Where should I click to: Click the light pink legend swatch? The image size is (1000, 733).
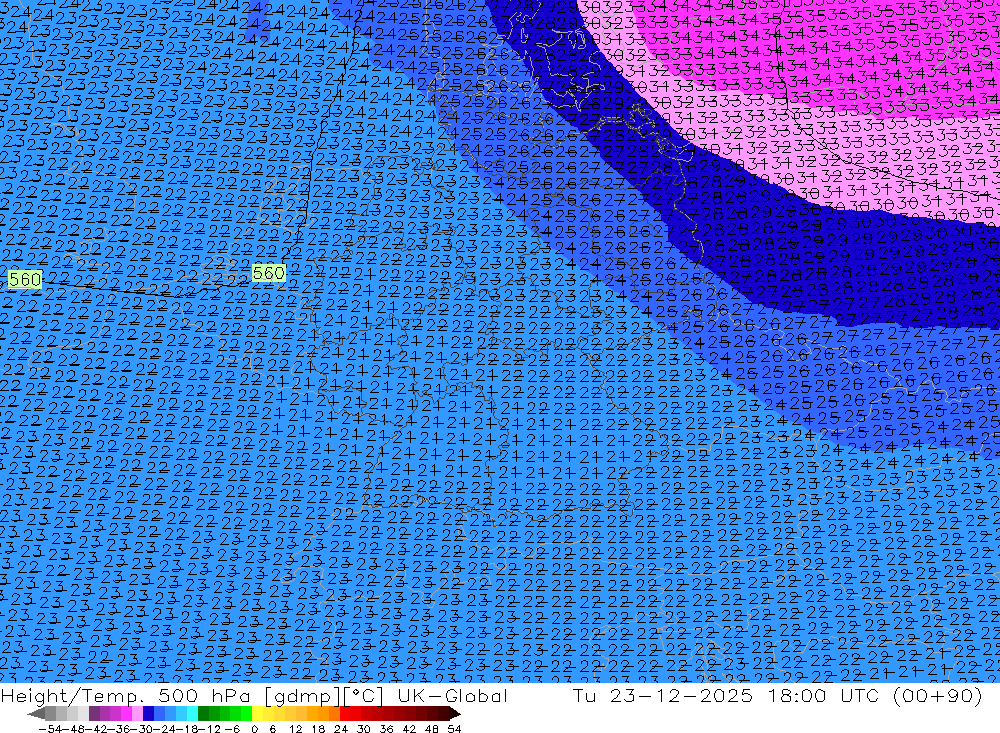pyautogui.click(x=137, y=713)
